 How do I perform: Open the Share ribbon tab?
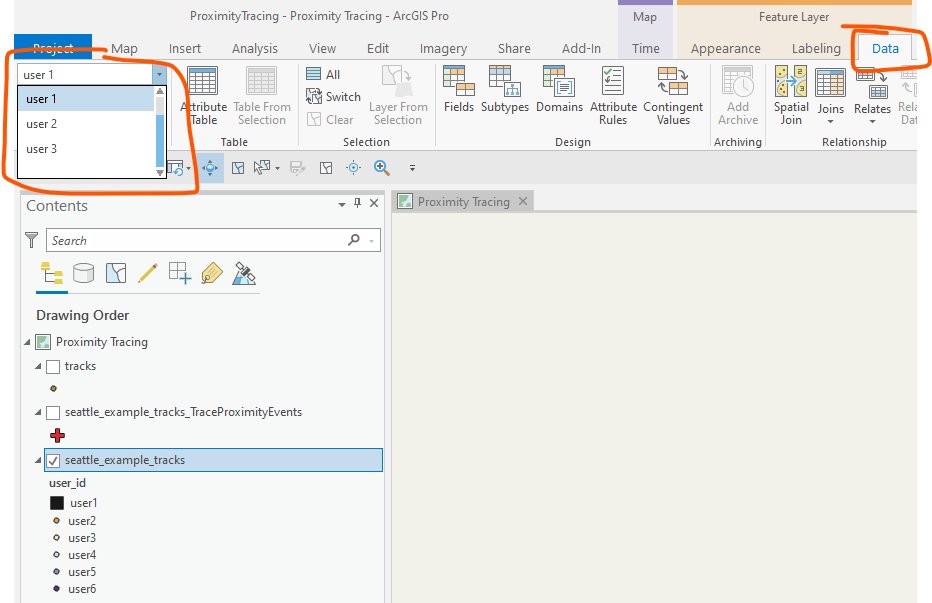[514, 49]
